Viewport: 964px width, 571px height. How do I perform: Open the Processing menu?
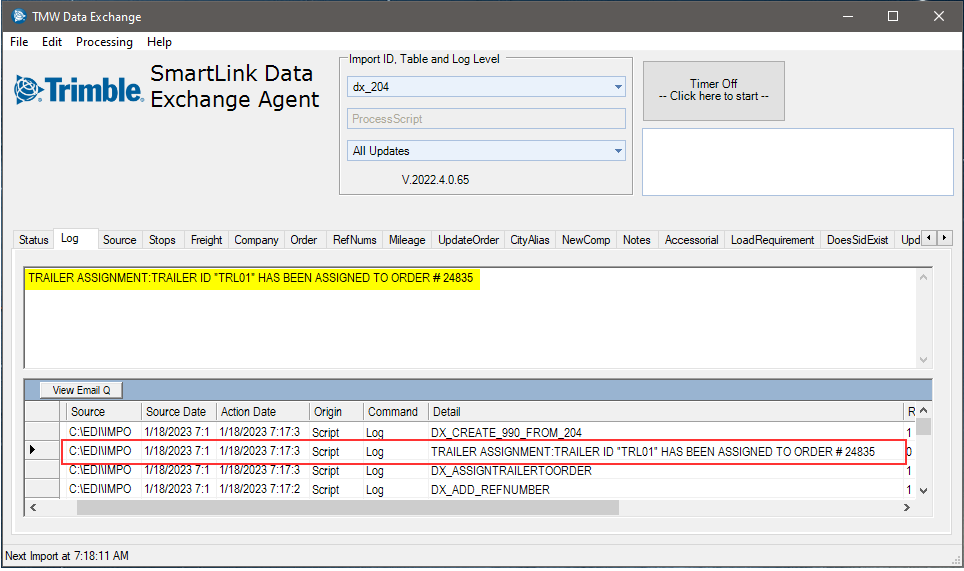tap(104, 42)
